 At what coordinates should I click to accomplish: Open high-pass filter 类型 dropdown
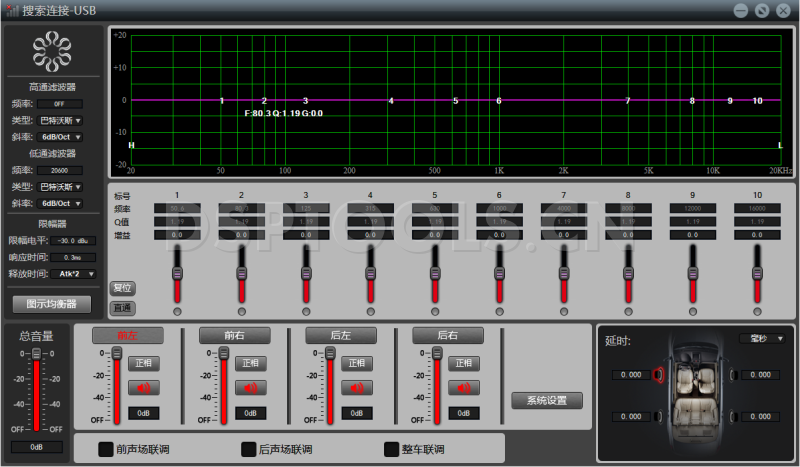point(60,120)
